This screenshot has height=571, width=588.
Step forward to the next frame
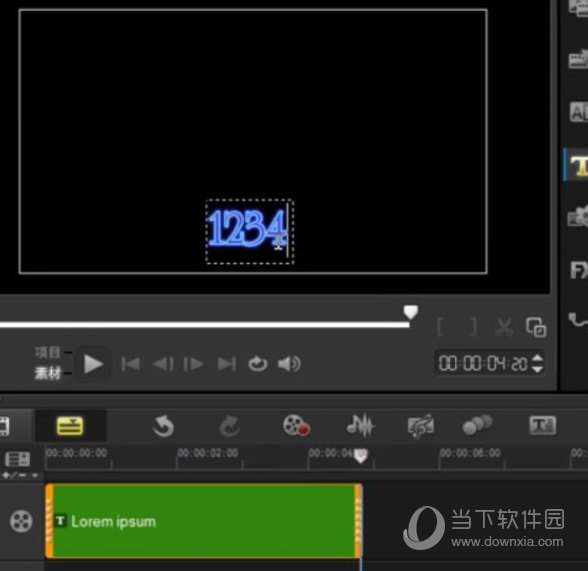click(x=194, y=364)
